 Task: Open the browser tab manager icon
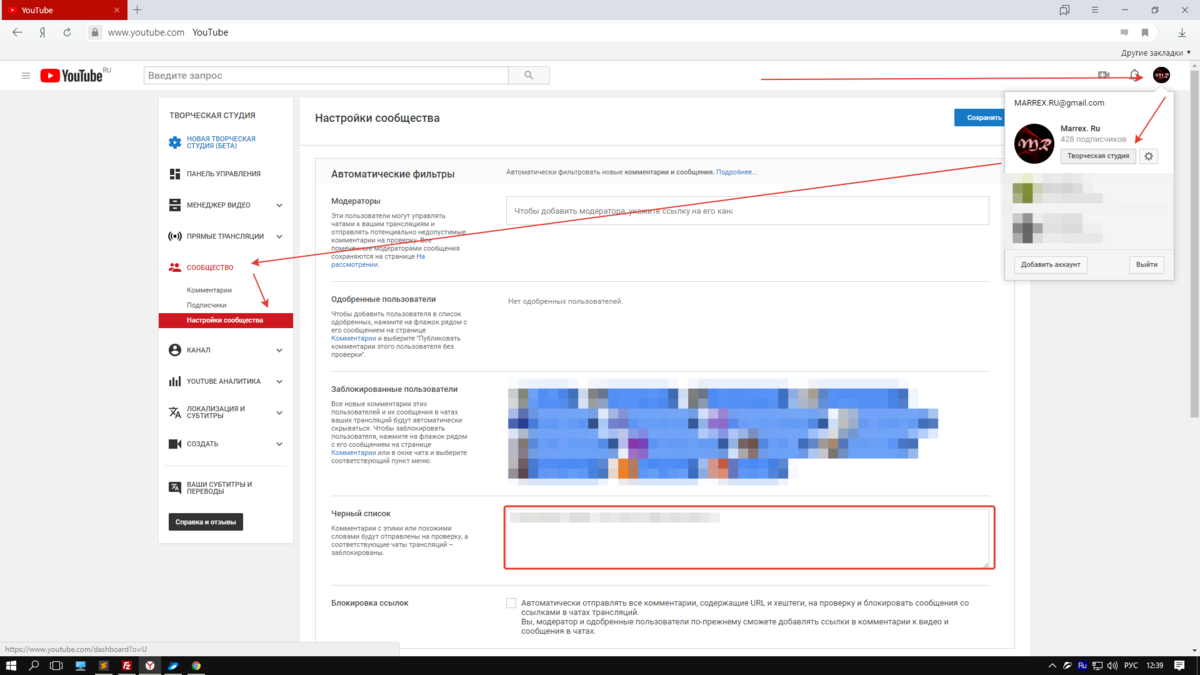1065,10
